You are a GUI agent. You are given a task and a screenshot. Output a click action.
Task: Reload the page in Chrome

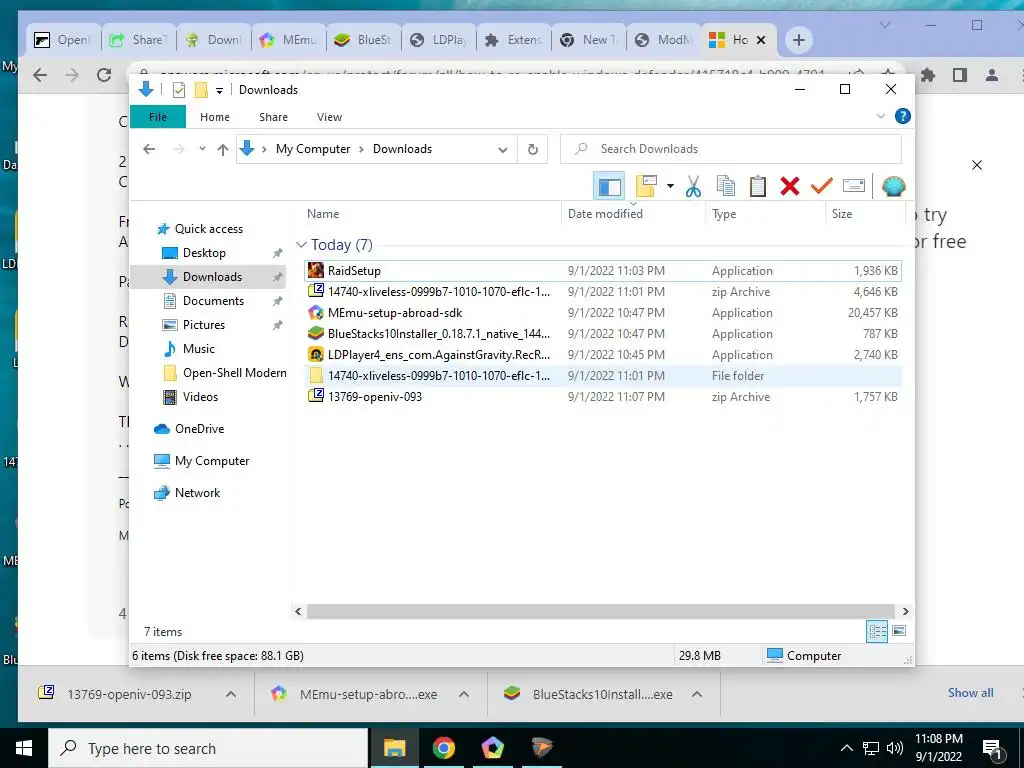(x=104, y=74)
